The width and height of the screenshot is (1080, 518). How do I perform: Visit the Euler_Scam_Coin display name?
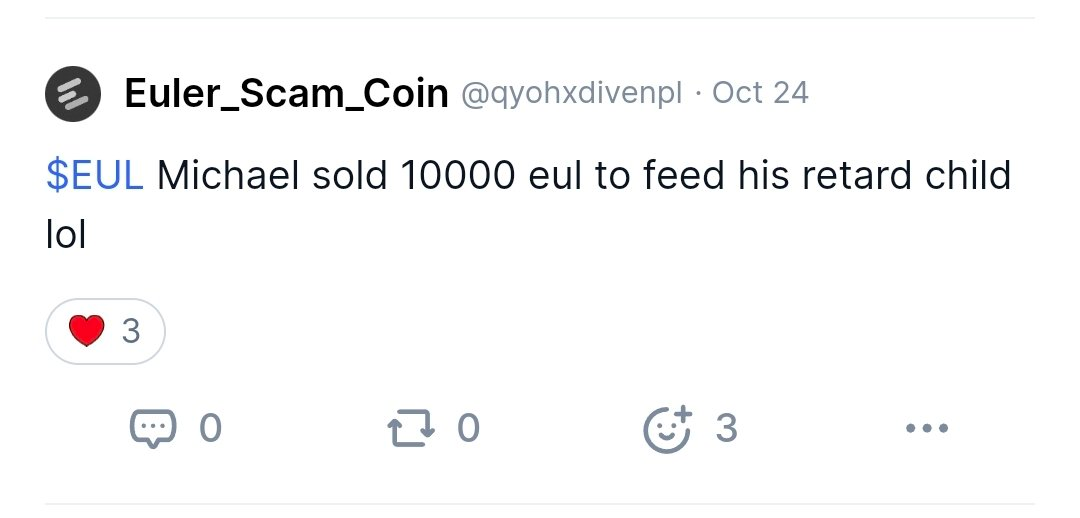286,94
